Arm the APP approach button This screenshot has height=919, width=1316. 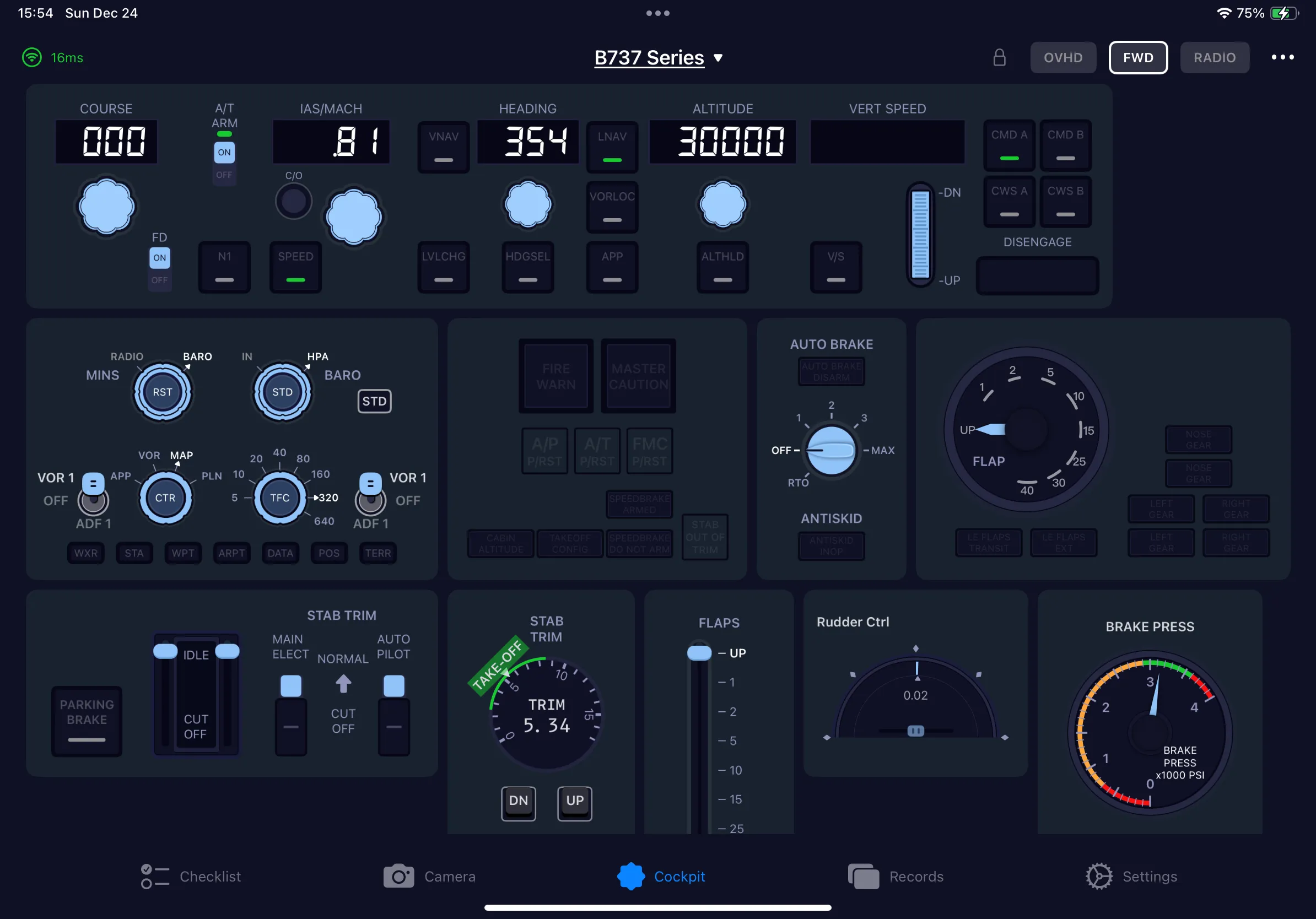point(612,267)
